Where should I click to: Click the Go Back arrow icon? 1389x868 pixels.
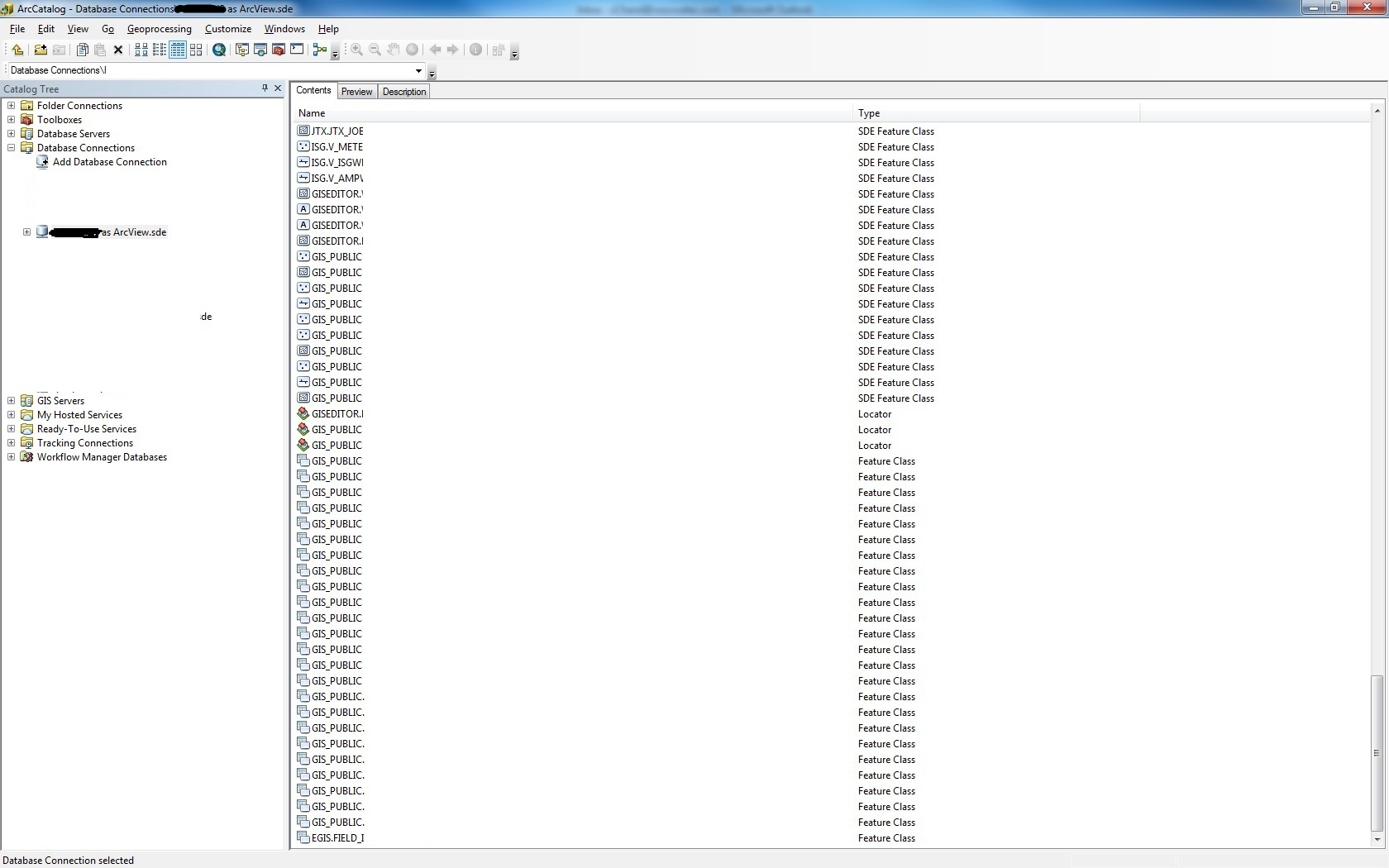[435, 50]
